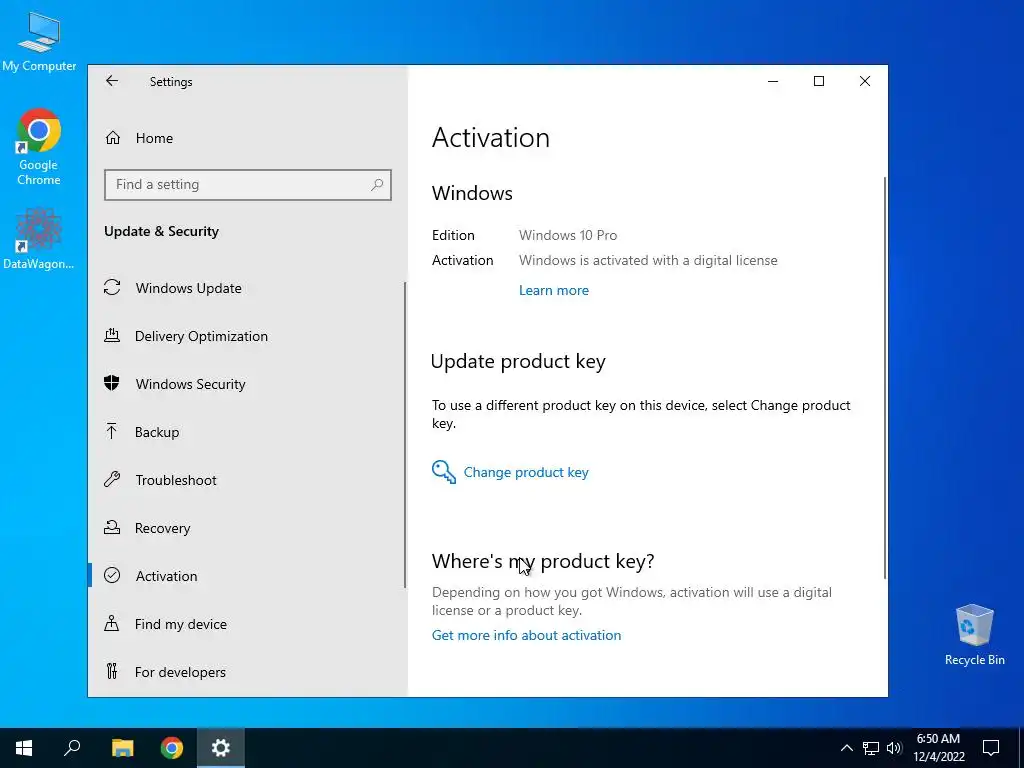The width and height of the screenshot is (1024, 768).
Task: Open the Action Center notifications icon
Action: tap(991, 748)
